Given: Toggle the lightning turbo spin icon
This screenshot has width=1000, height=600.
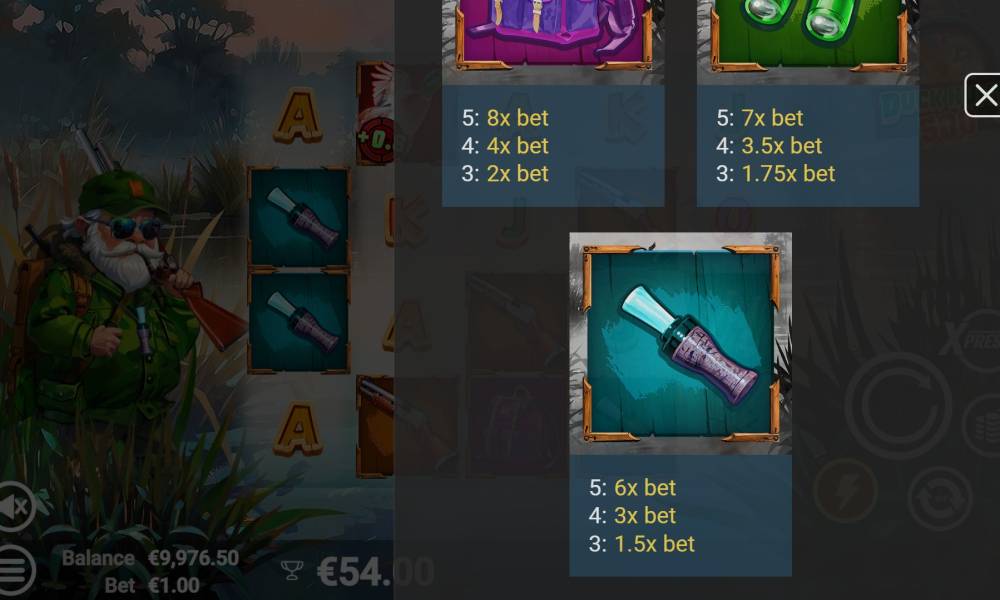Looking at the screenshot, I should (845, 492).
